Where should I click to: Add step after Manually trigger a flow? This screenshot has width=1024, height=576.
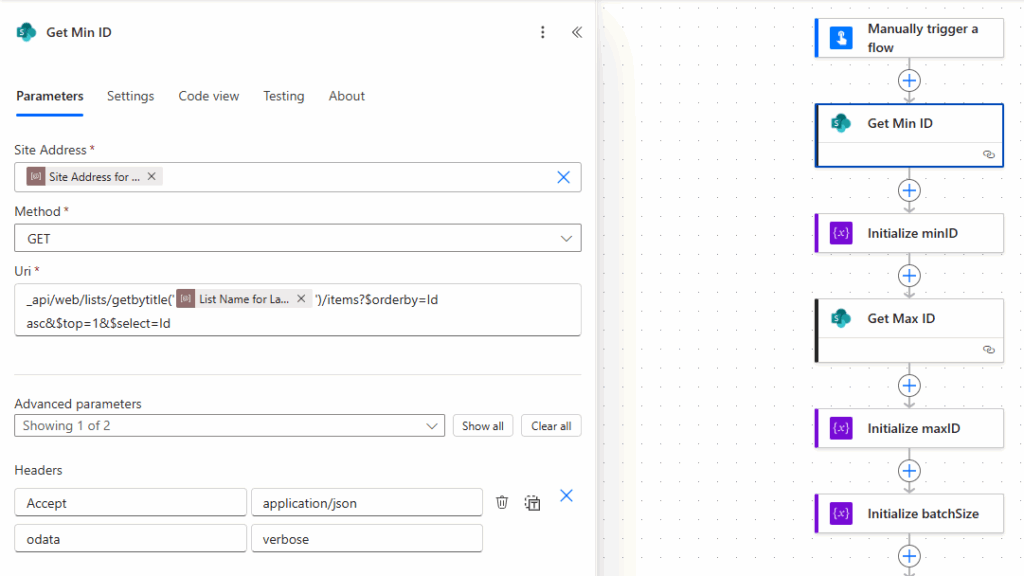(909, 81)
